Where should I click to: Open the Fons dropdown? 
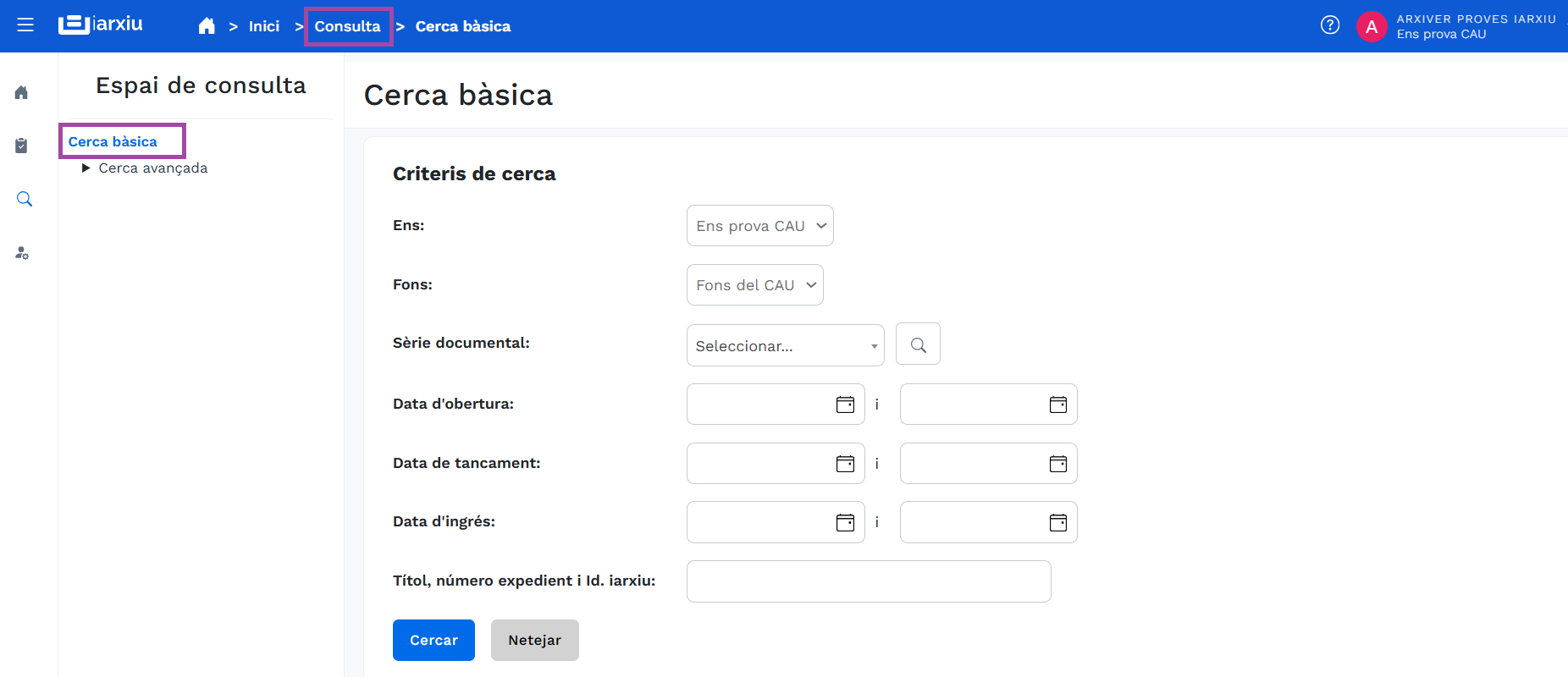(755, 285)
